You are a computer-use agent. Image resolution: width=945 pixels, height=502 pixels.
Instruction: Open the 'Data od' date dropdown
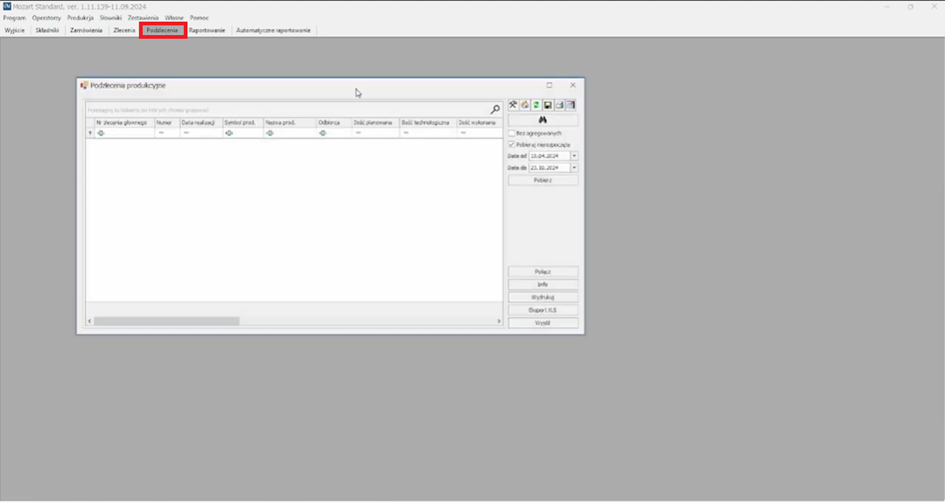[x=574, y=156]
